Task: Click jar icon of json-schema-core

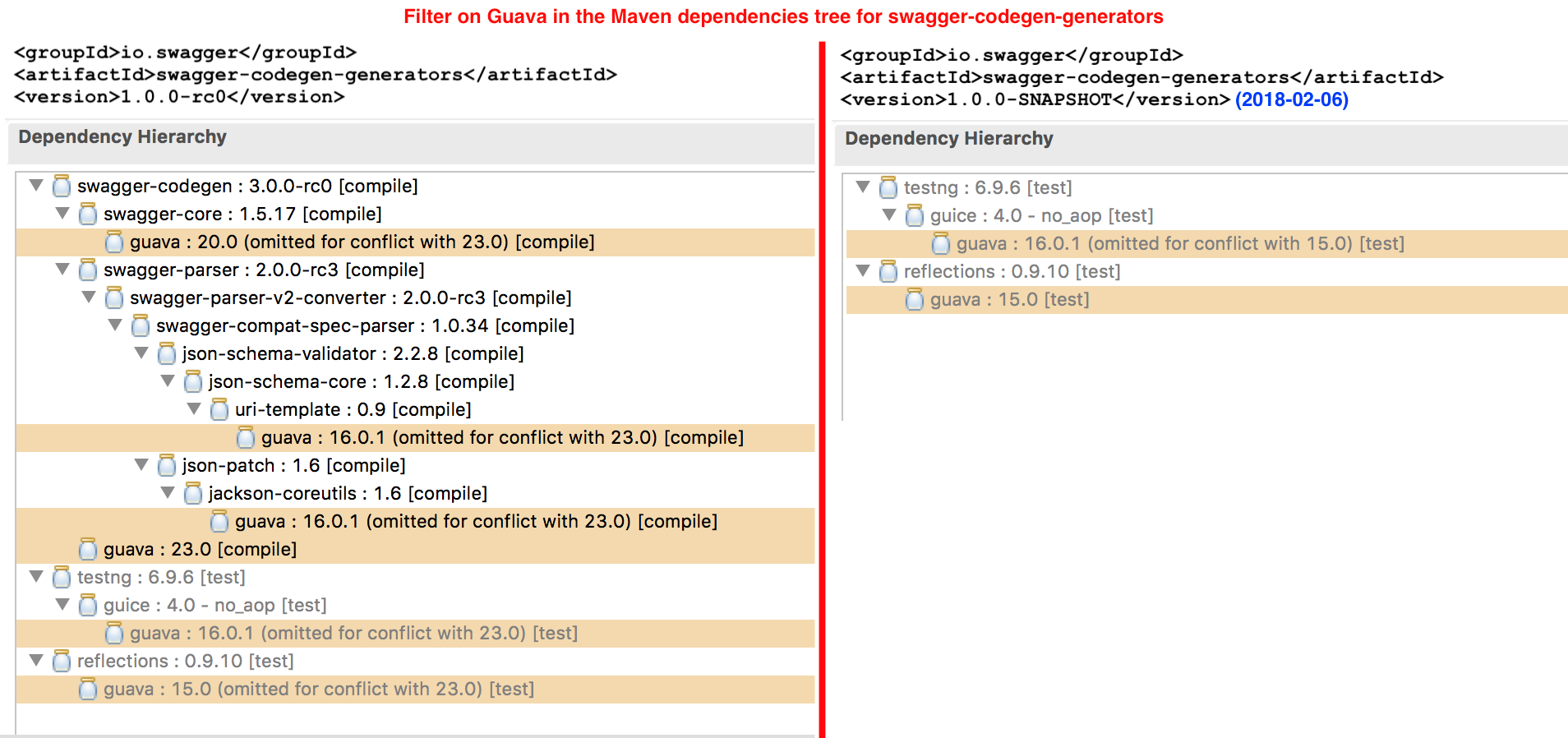Action: point(193,381)
